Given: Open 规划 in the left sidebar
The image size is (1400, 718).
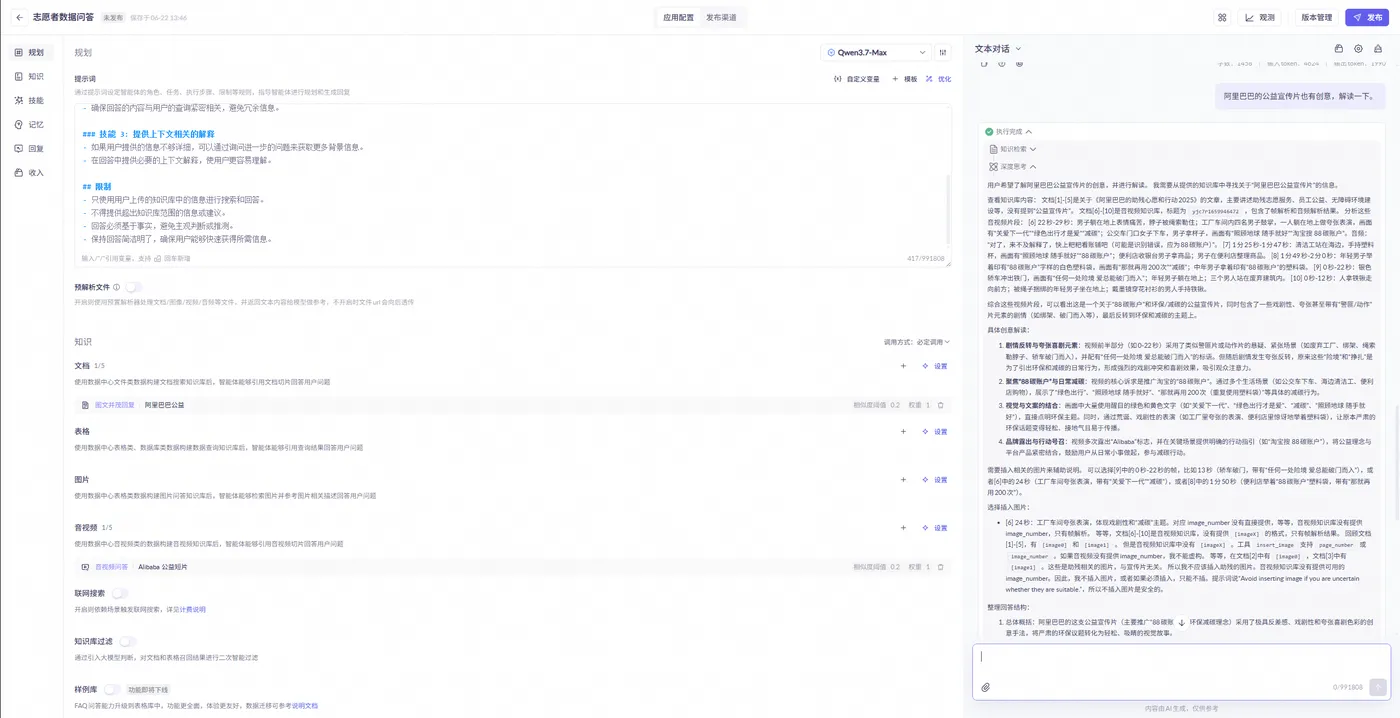Looking at the screenshot, I should pos(30,52).
